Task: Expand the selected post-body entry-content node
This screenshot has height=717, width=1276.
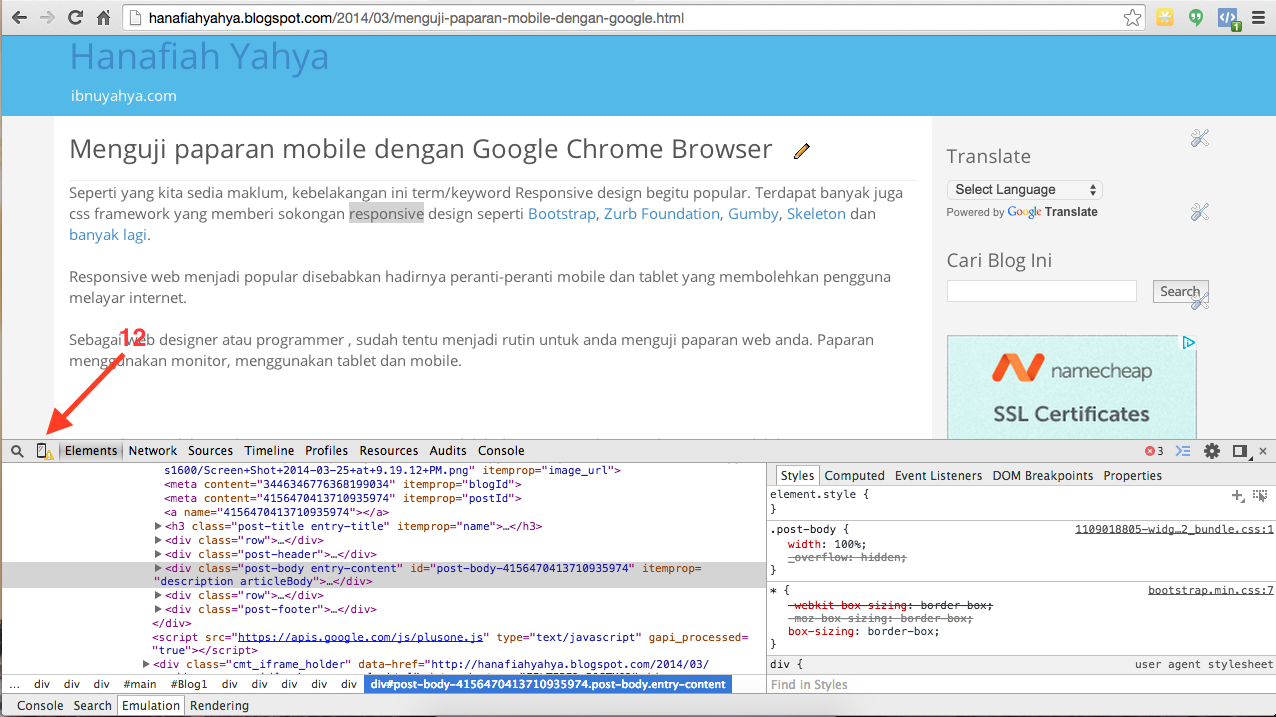Action: point(158,568)
